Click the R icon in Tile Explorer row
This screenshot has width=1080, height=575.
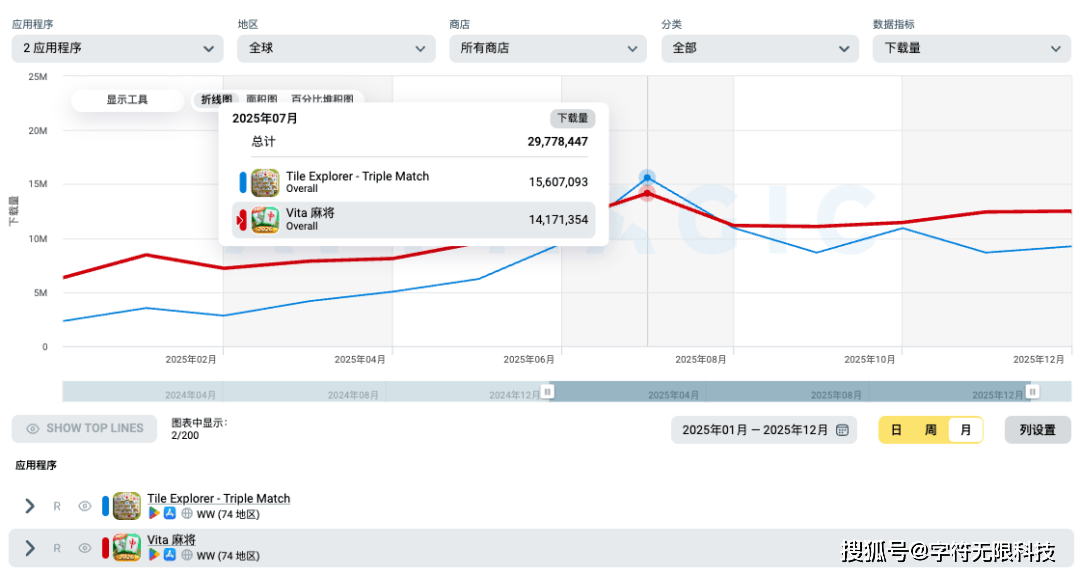point(57,507)
